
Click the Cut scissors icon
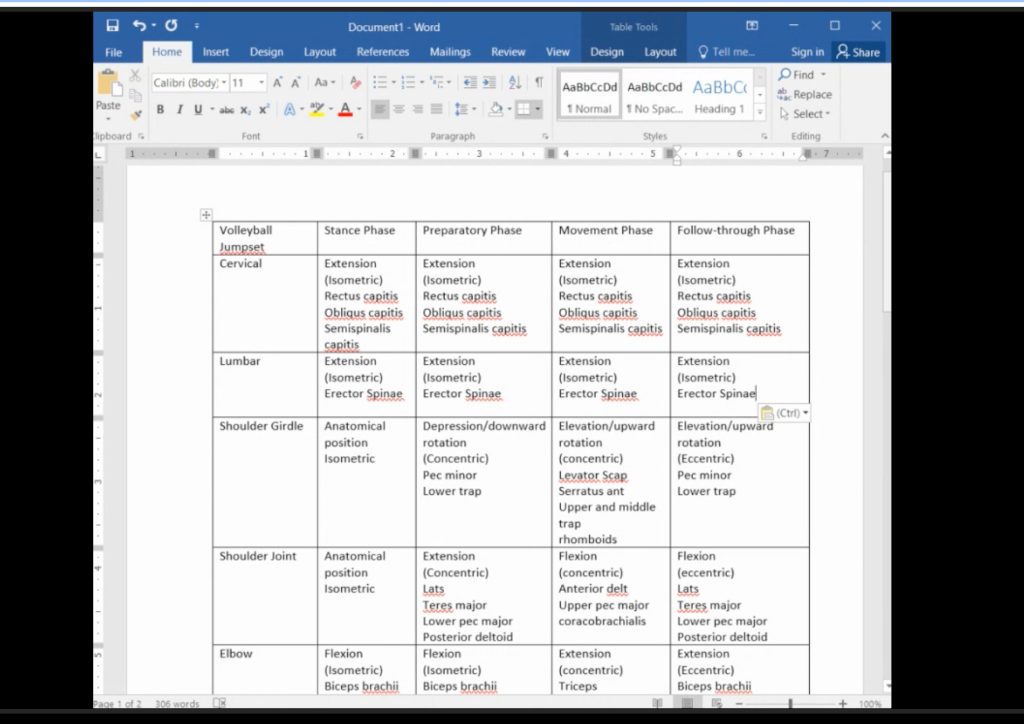tap(135, 76)
